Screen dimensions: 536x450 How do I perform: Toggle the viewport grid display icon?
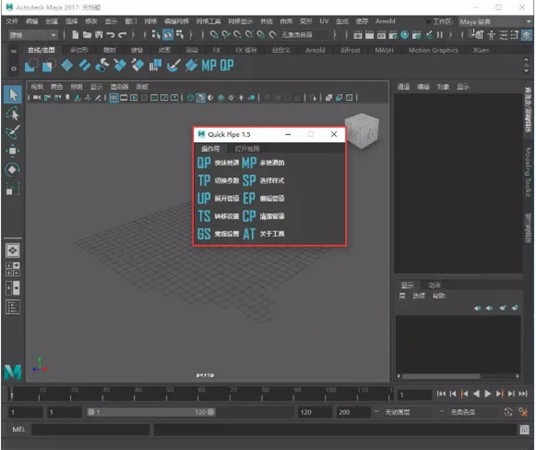coord(114,98)
